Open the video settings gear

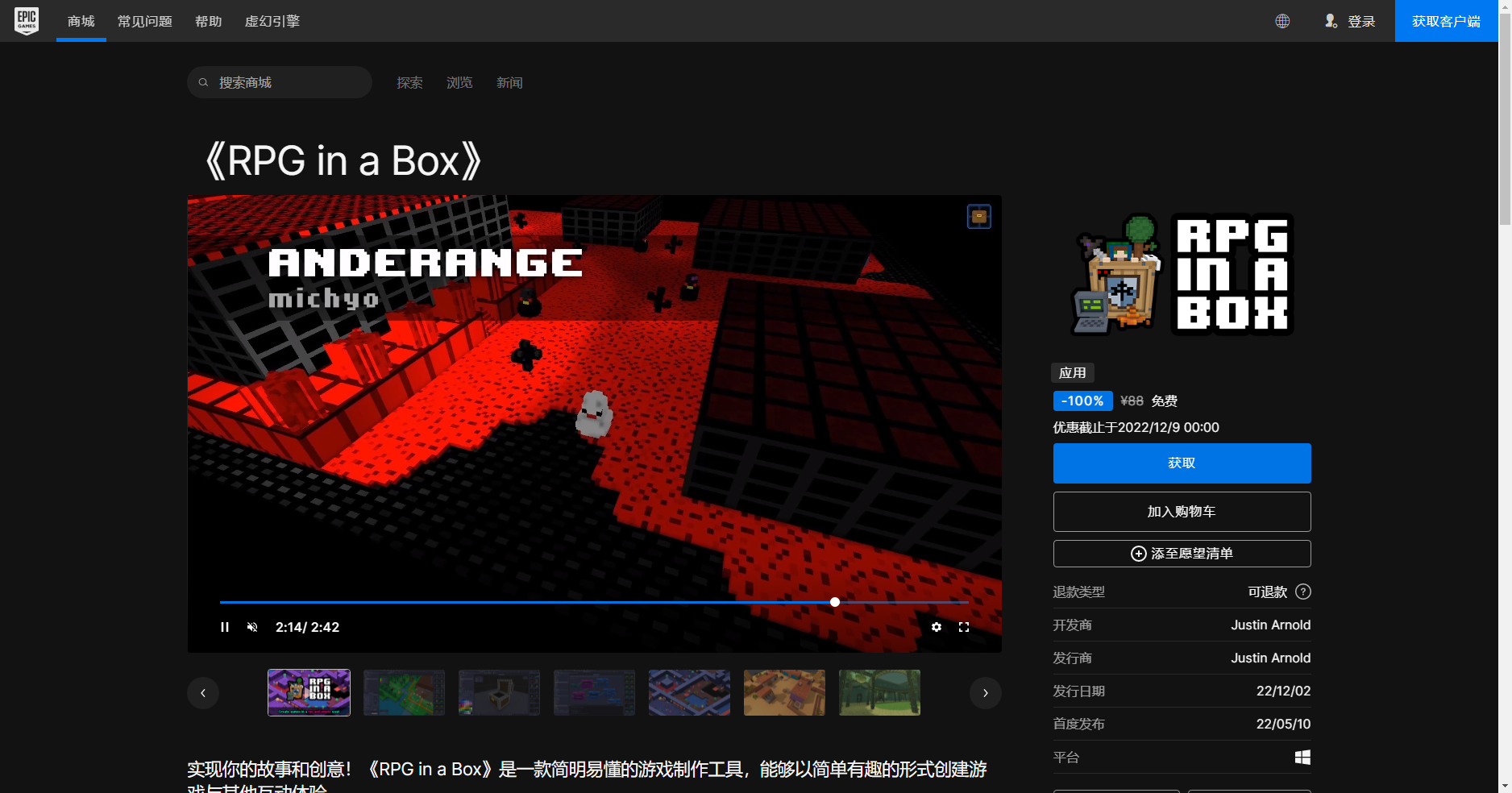(x=937, y=627)
